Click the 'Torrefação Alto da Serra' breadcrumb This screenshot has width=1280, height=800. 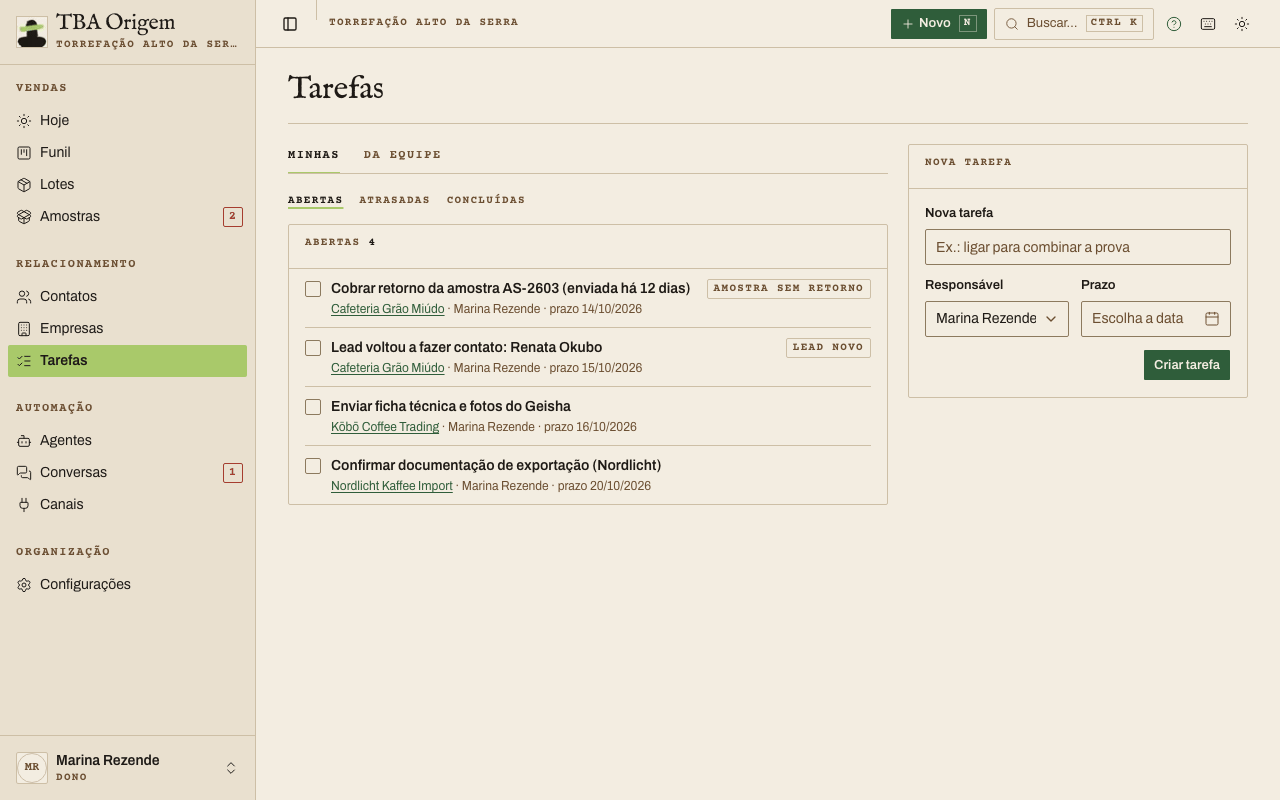[424, 22]
